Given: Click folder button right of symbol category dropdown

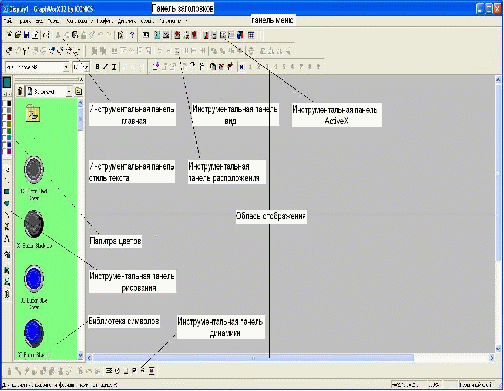Looking at the screenshot, I should [x=79, y=91].
